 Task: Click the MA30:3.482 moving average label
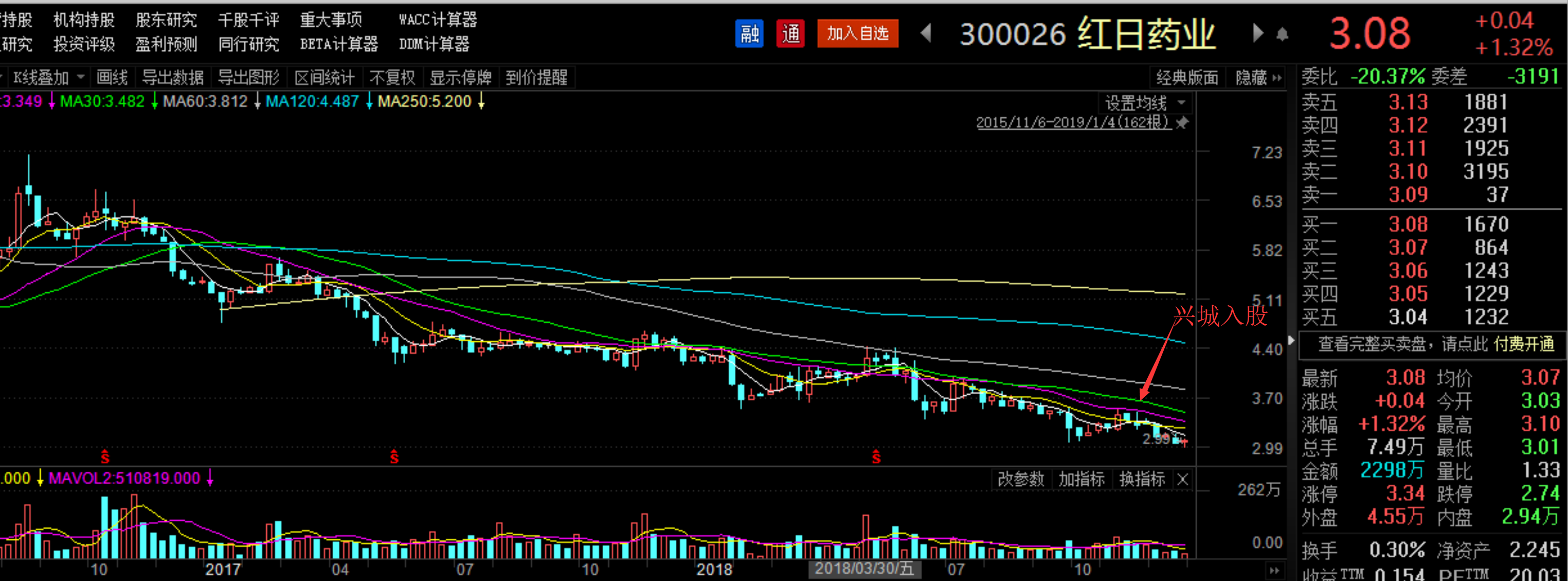pyautogui.click(x=102, y=102)
